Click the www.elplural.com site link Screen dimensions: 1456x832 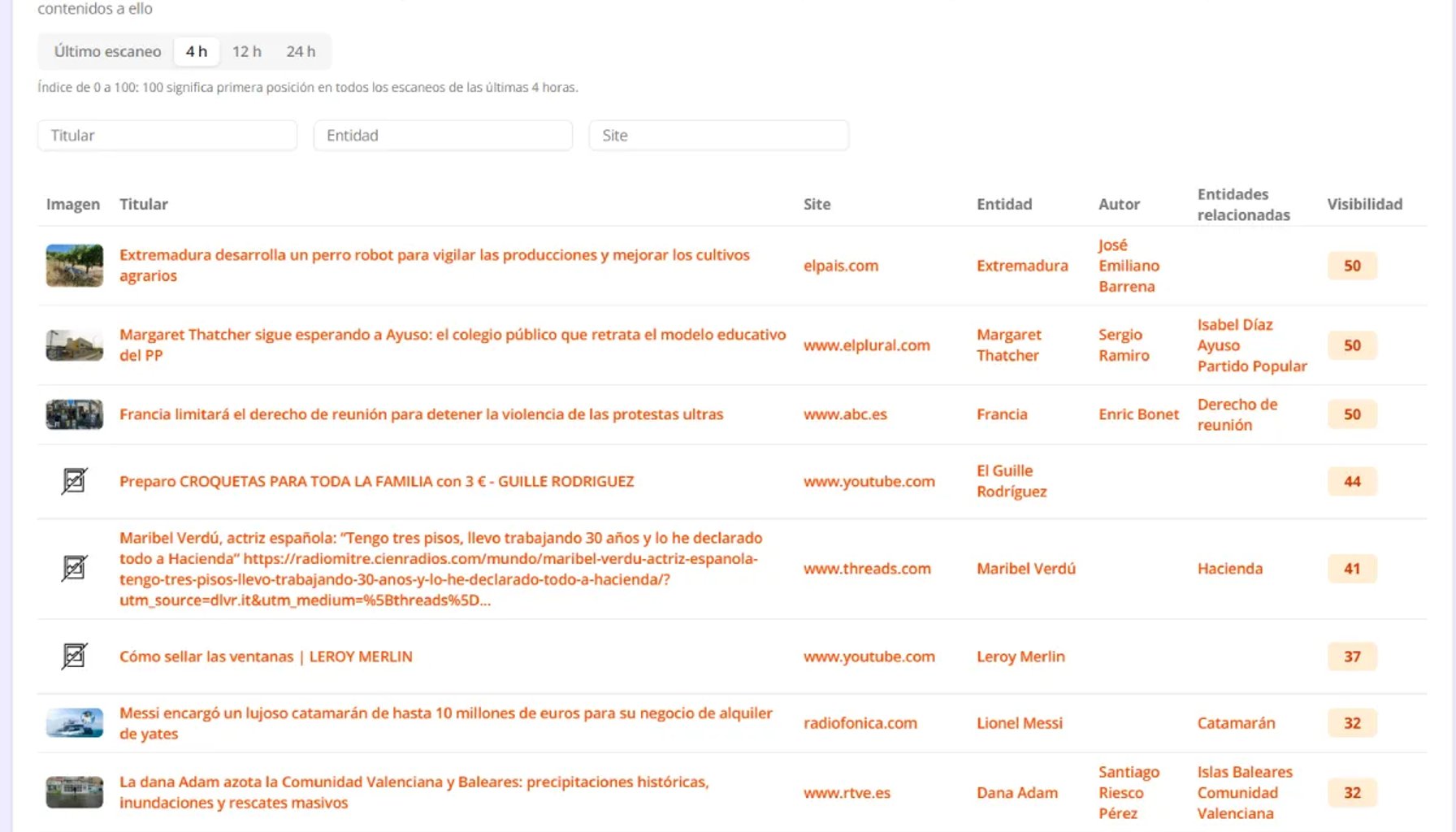click(x=867, y=345)
